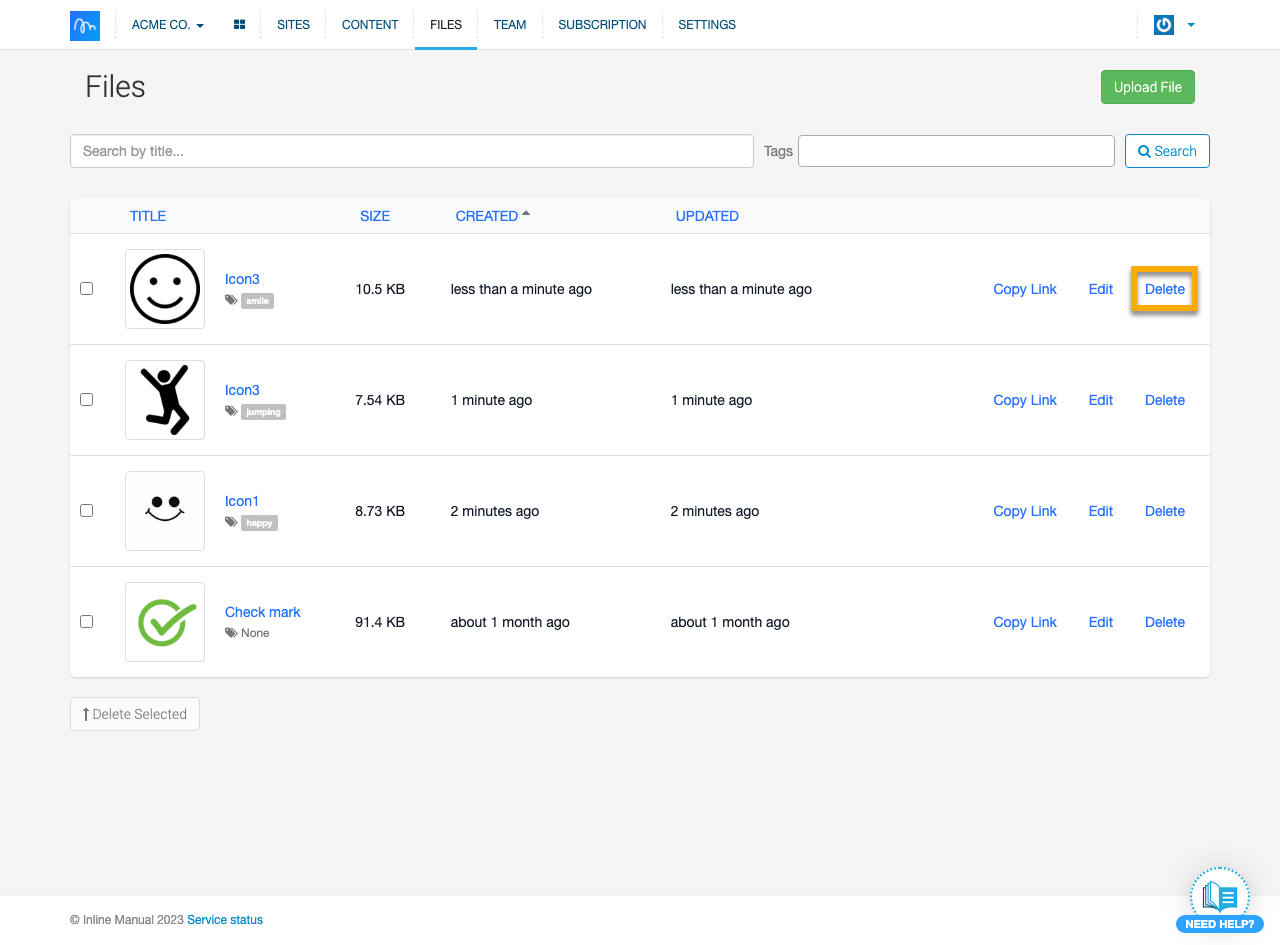
Task: Click the green check mark thumbnail
Action: click(165, 622)
